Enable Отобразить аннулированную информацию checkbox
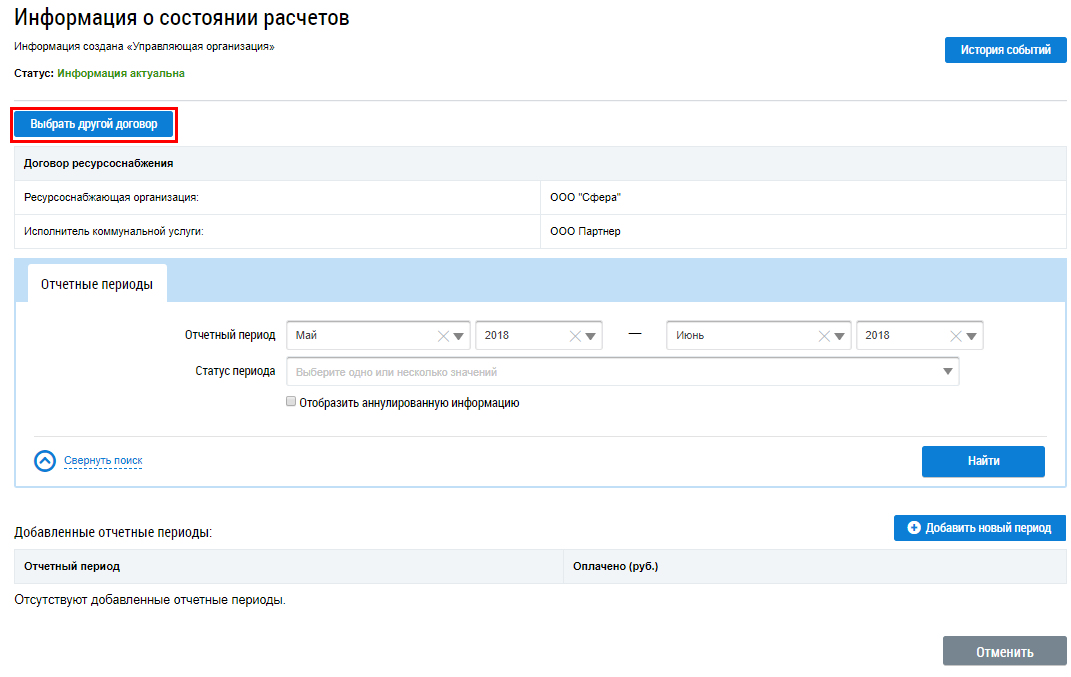Image resolution: width=1071 pixels, height=677 pixels. tap(291, 402)
